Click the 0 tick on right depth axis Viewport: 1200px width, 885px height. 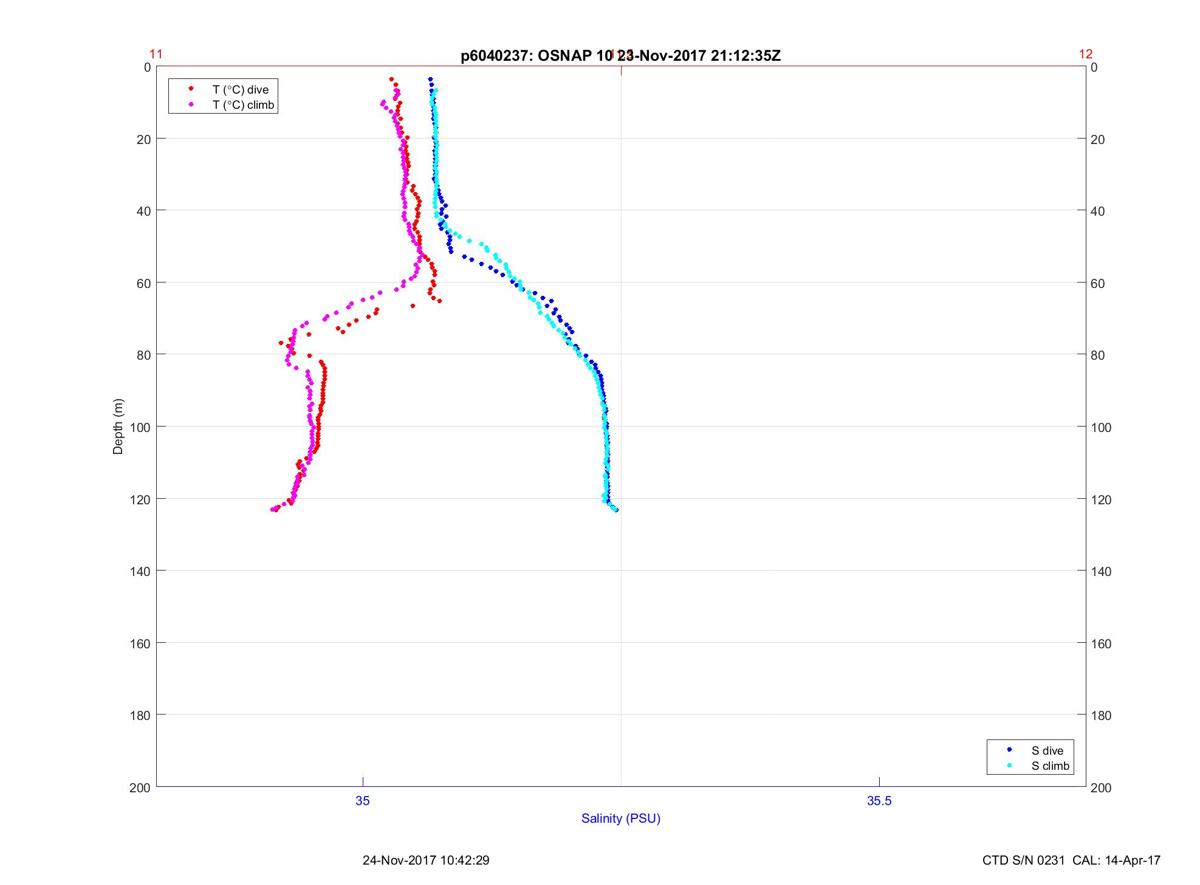coord(1094,67)
